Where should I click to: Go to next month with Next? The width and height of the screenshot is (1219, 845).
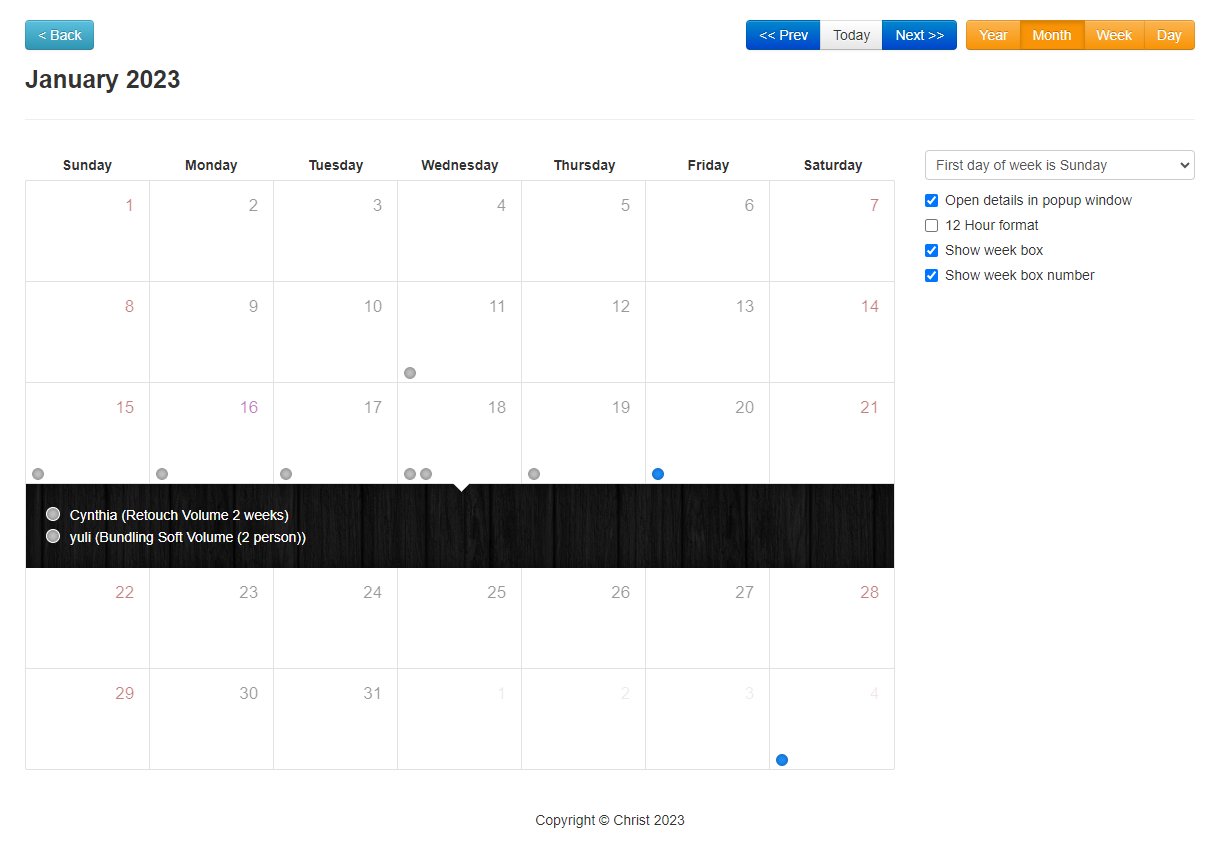pos(920,35)
